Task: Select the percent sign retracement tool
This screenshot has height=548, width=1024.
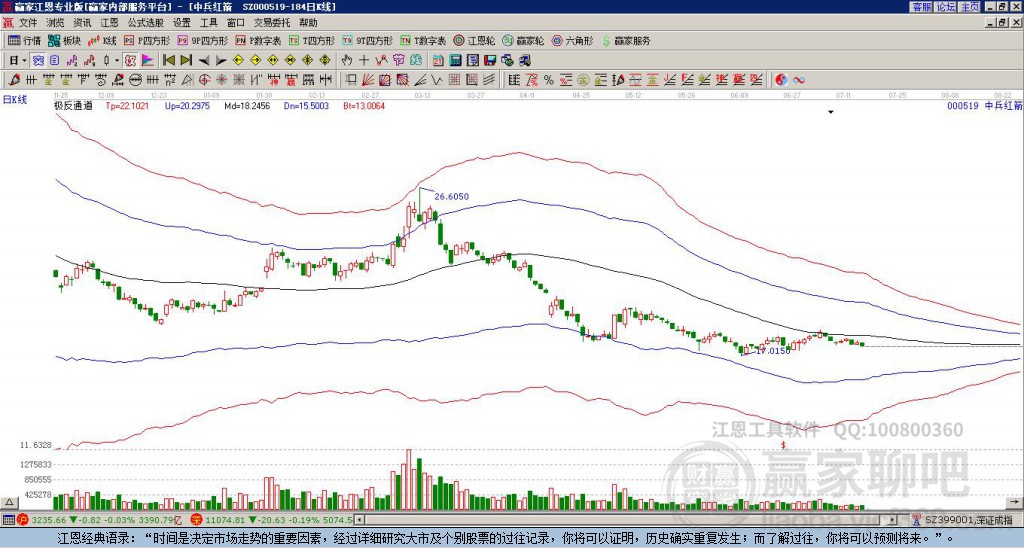Action: tap(549, 80)
